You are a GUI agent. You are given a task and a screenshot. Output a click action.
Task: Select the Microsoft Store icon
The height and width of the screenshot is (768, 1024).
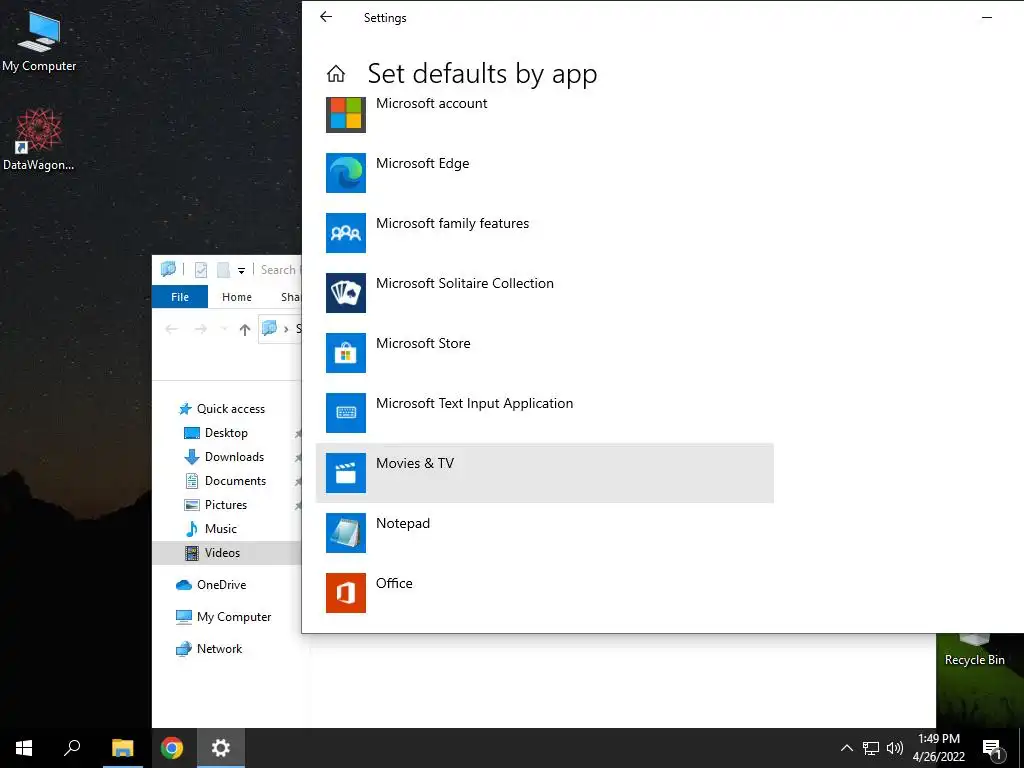(x=345, y=353)
